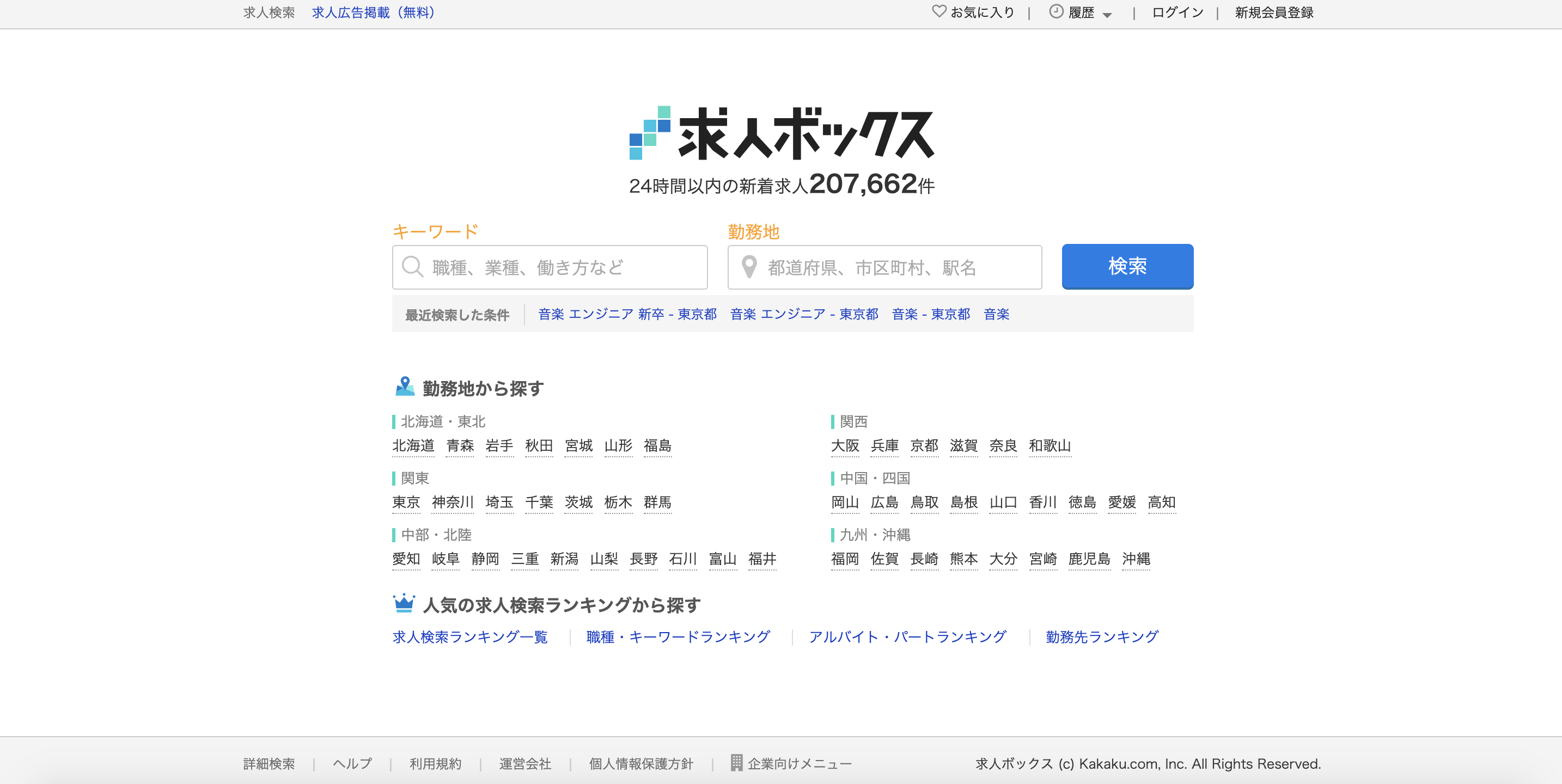1562x784 pixels.
Task: Click the favorites heart icon
Action: pos(938,11)
